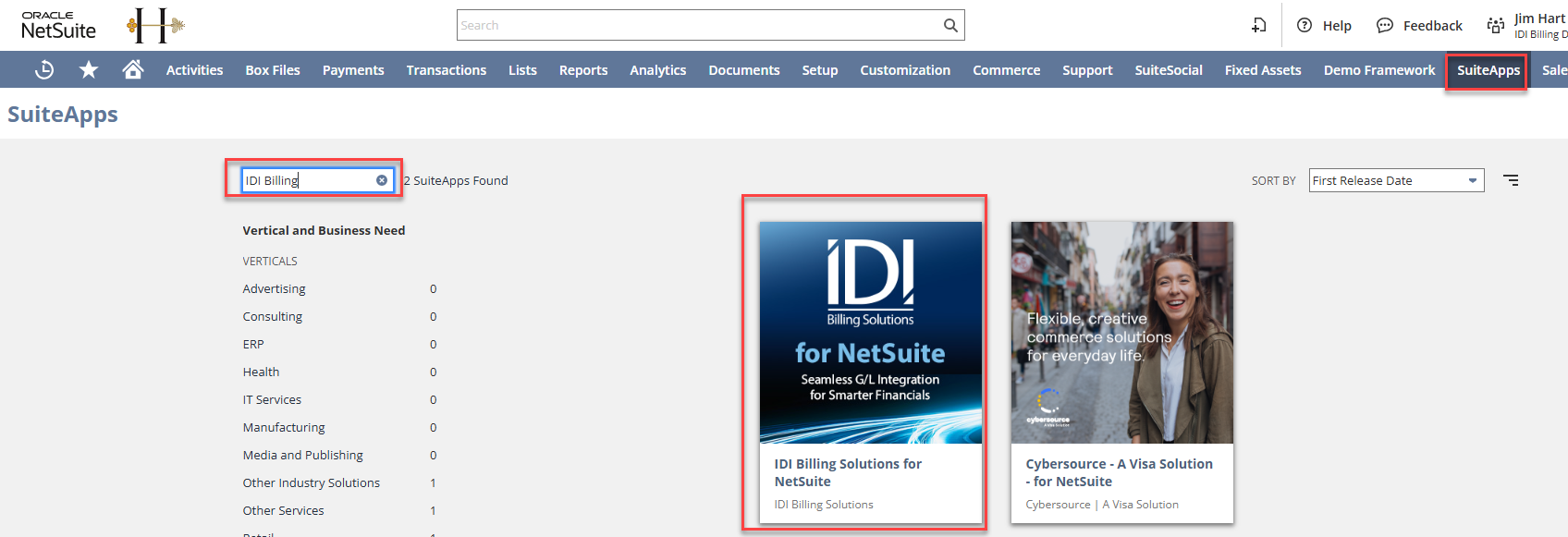
Task: Filter by Advertising vertical
Action: tap(274, 288)
